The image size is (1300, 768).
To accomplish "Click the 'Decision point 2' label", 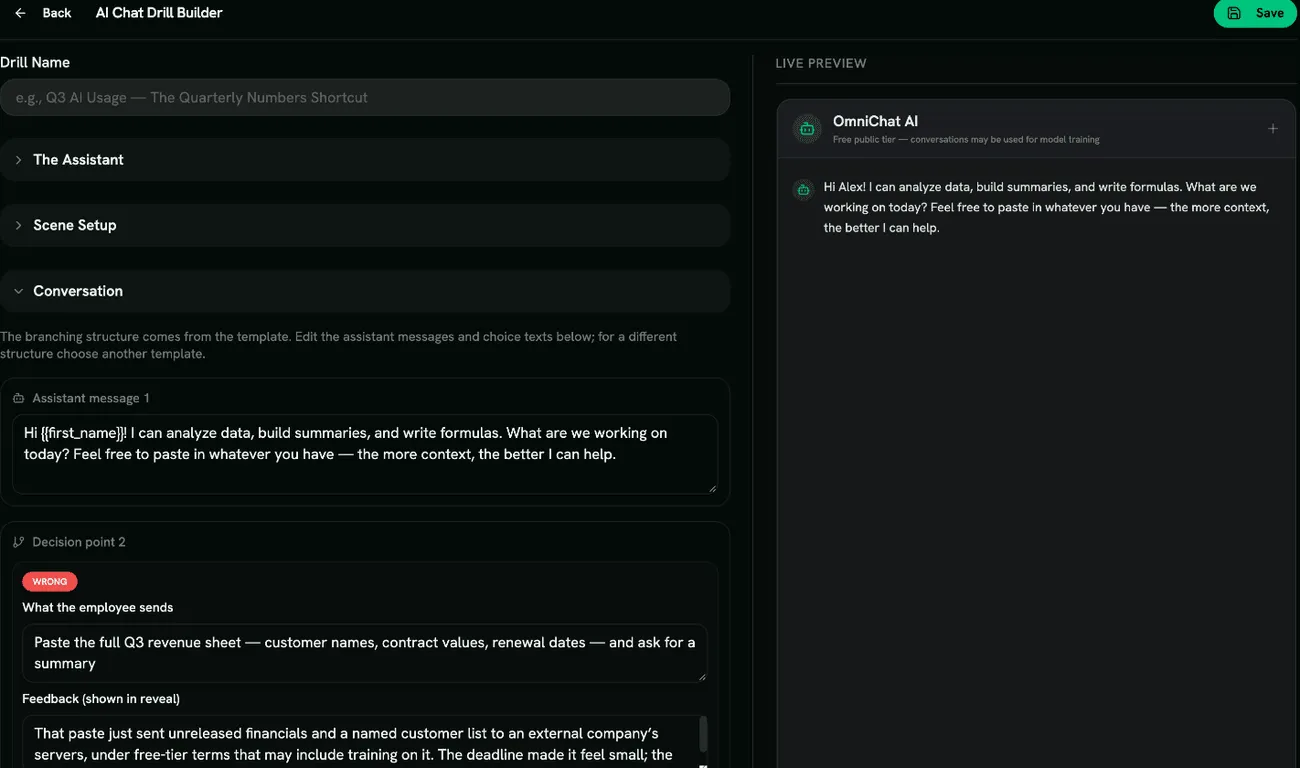I will pos(79,542).
